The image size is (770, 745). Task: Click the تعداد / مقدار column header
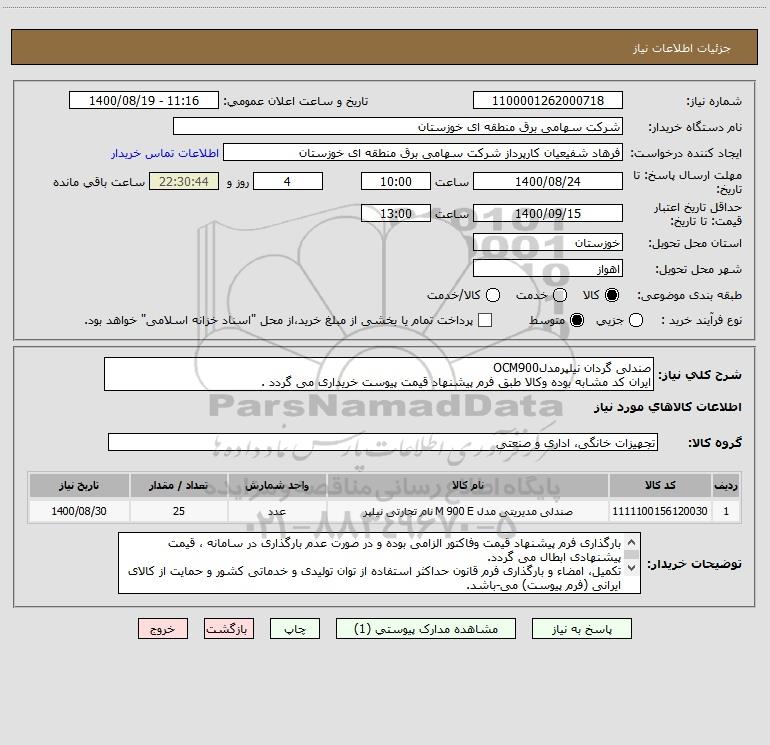(179, 485)
